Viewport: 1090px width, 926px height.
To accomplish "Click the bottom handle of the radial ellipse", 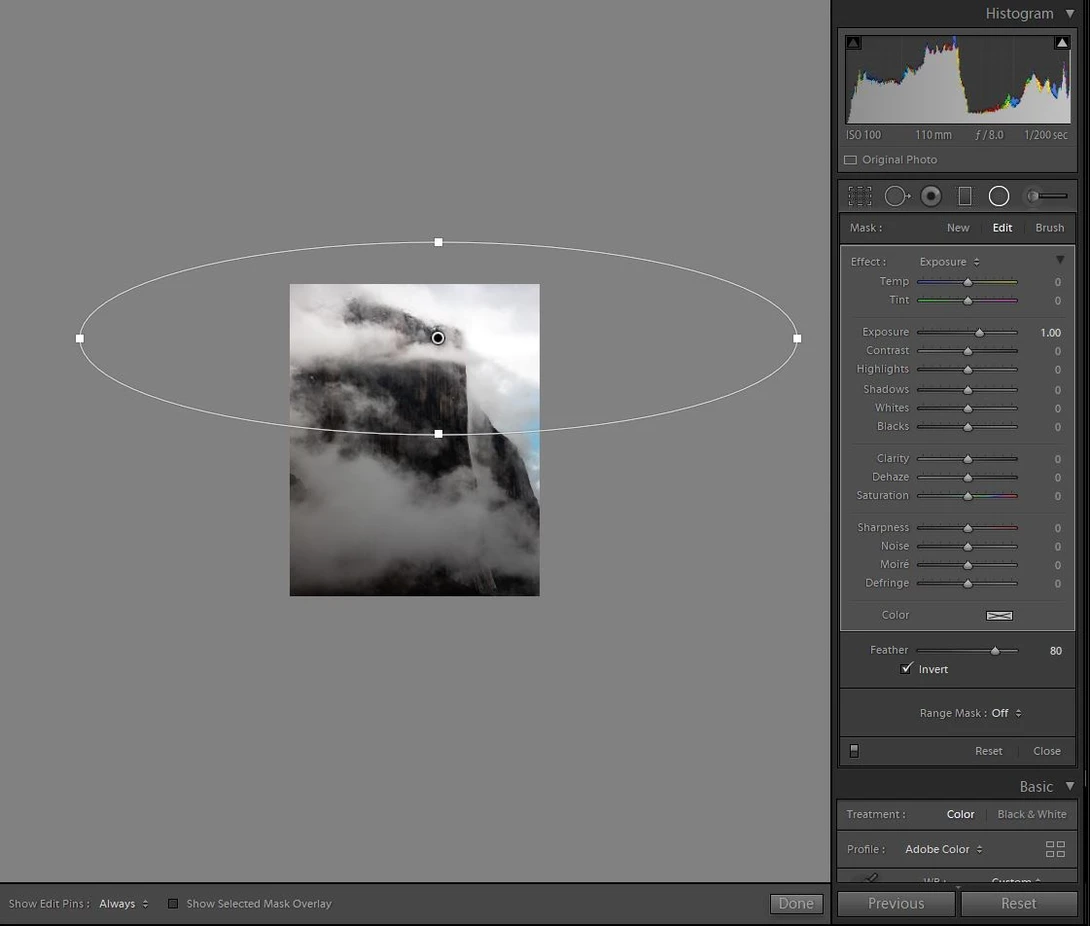I will pyautogui.click(x=439, y=434).
